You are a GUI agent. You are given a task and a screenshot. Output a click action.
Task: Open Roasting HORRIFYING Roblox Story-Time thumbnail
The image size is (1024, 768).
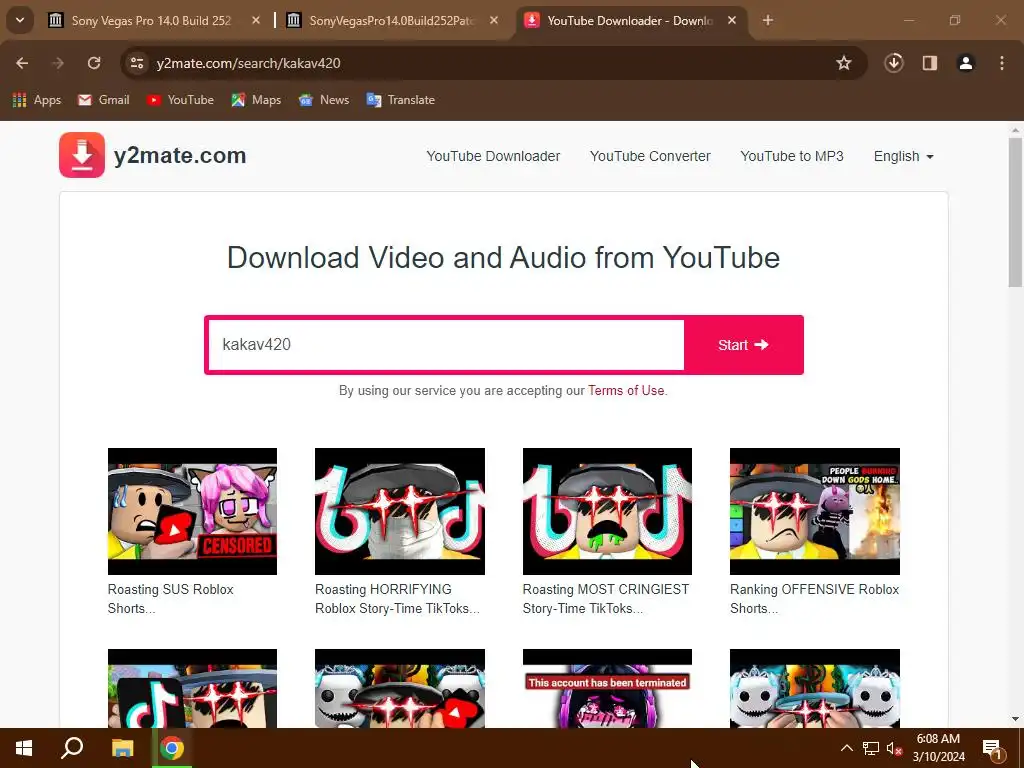[400, 511]
